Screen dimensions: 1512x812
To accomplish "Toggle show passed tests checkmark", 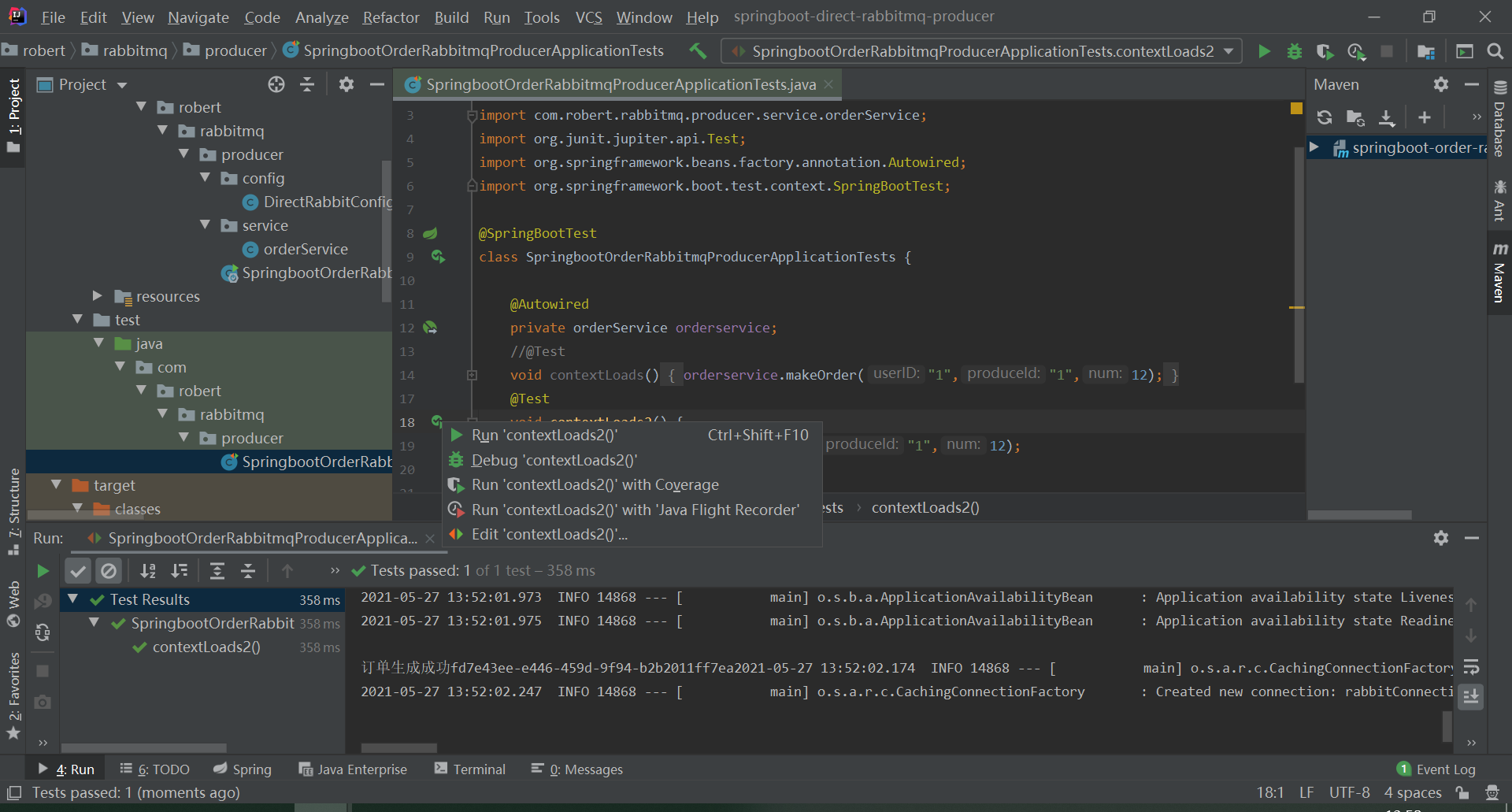I will tap(78, 571).
